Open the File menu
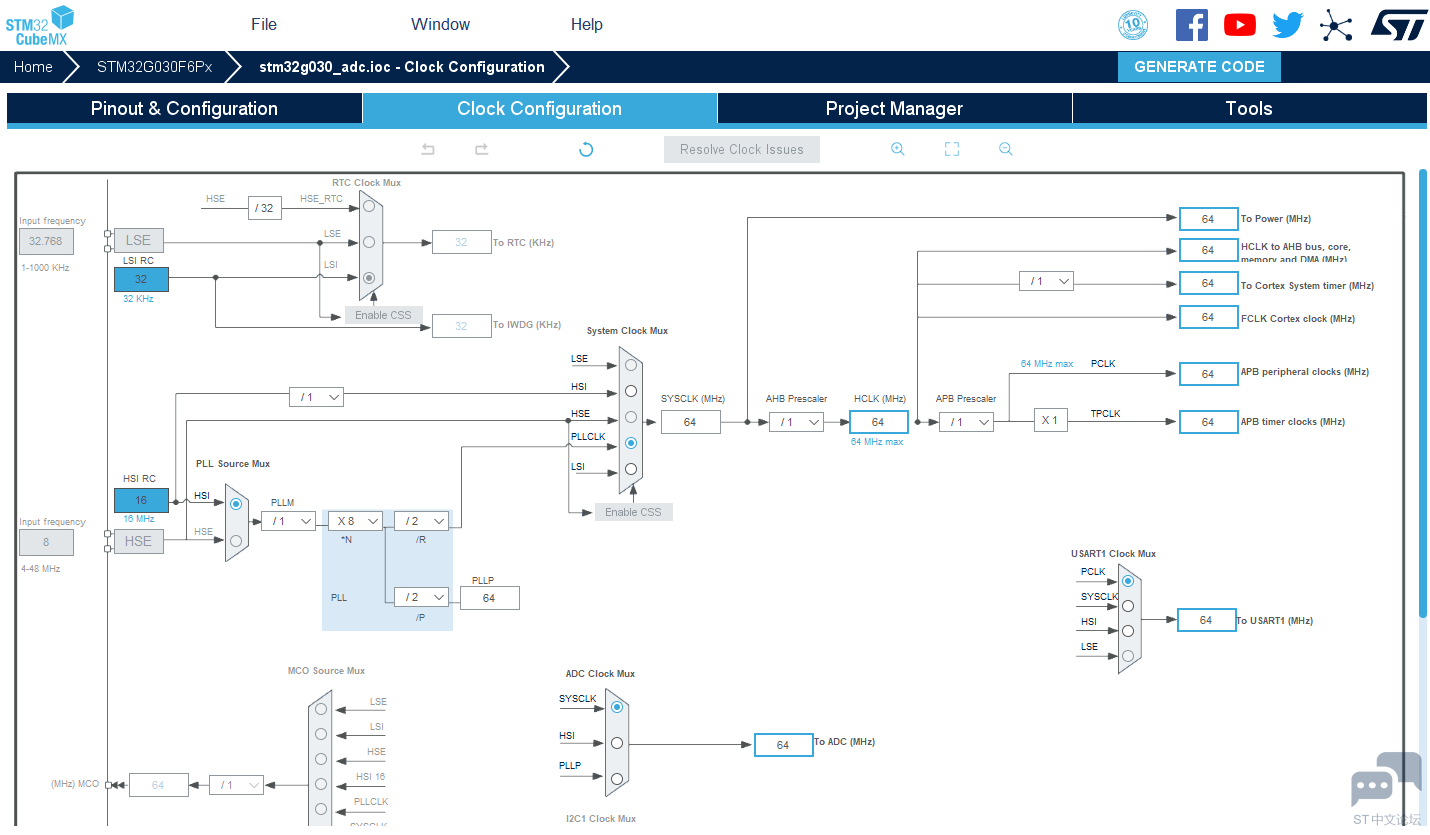Image resolution: width=1430 pixels, height=835 pixels. (x=264, y=25)
